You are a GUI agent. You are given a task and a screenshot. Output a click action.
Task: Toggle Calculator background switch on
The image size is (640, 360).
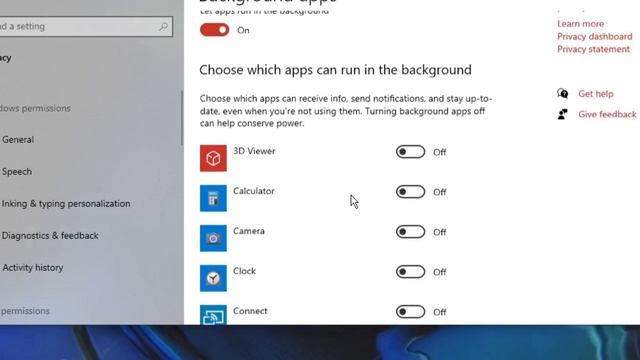[410, 192]
